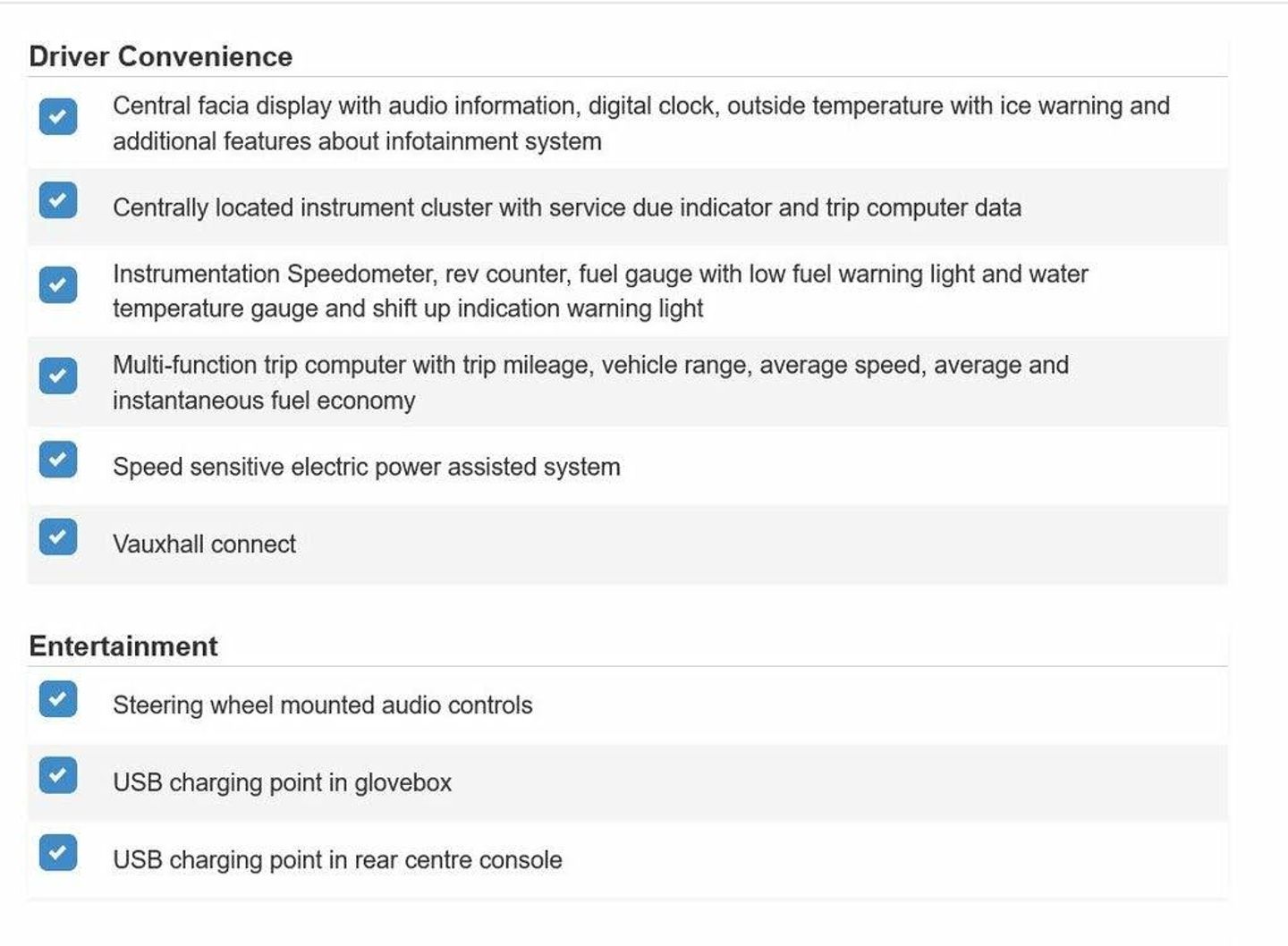1288x946 pixels.
Task: Click Centrally located instrument cluster description
Action: pos(567,207)
